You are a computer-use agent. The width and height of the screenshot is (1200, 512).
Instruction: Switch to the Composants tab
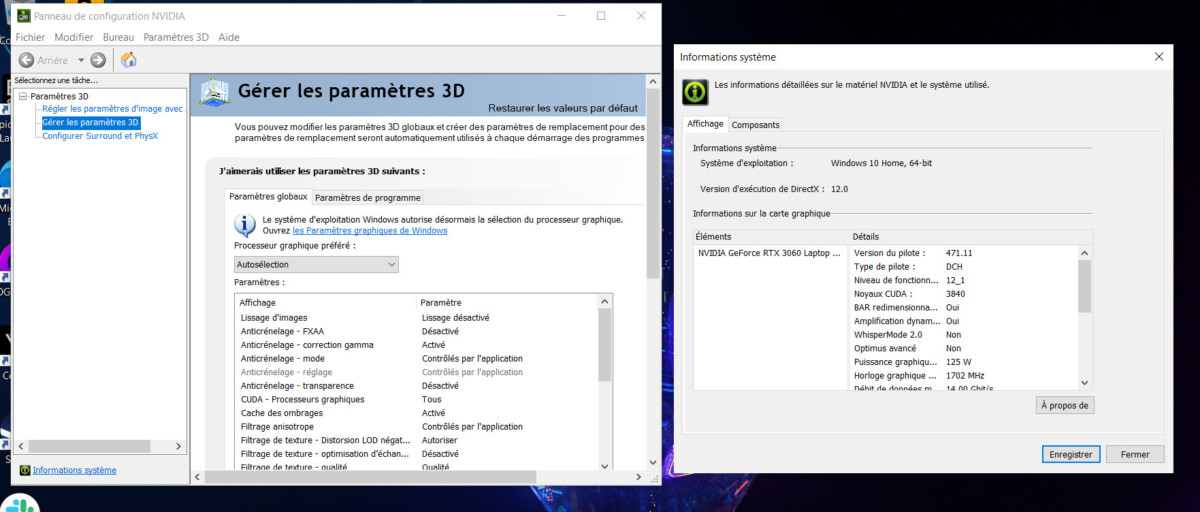(x=755, y=125)
